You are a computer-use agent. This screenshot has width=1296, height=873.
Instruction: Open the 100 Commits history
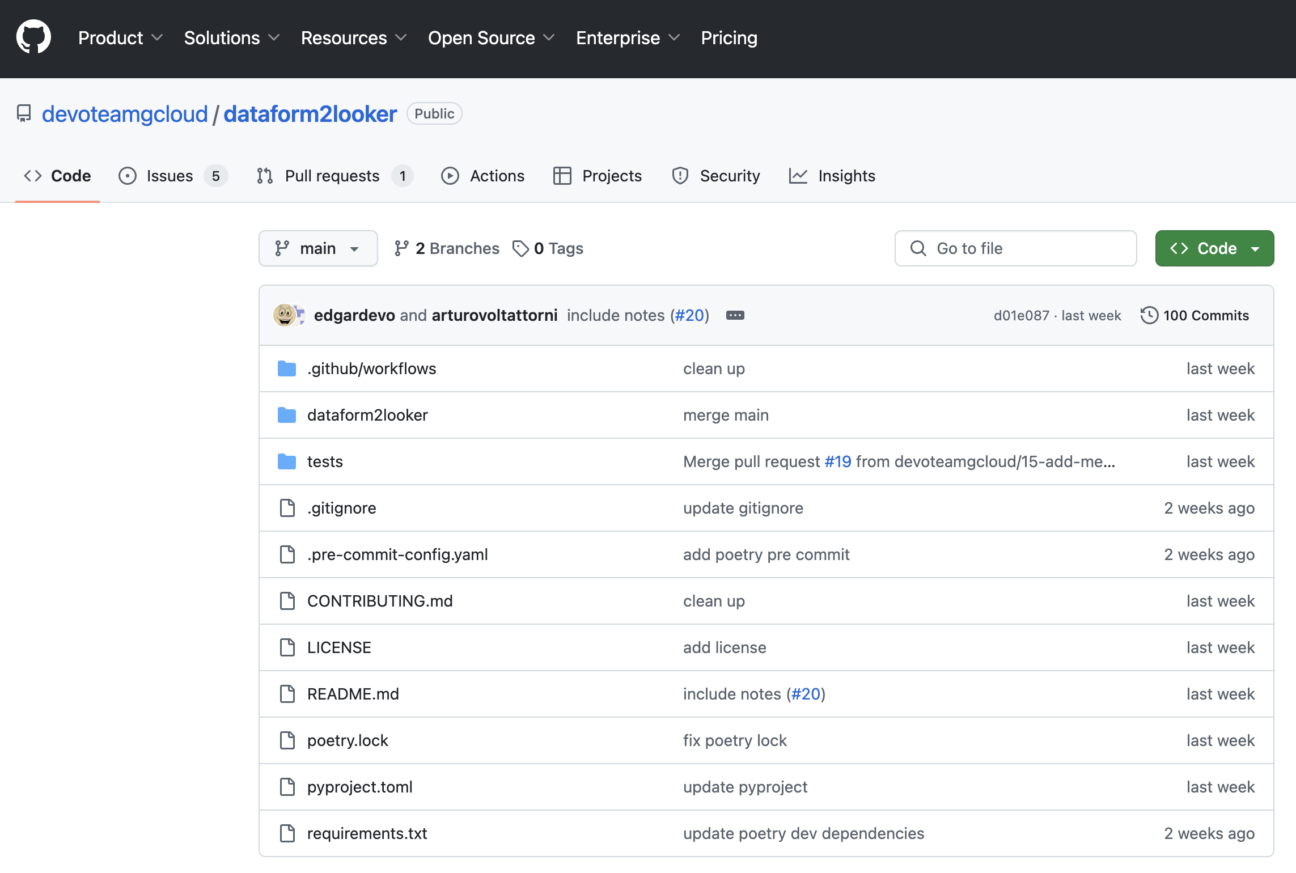point(1195,315)
